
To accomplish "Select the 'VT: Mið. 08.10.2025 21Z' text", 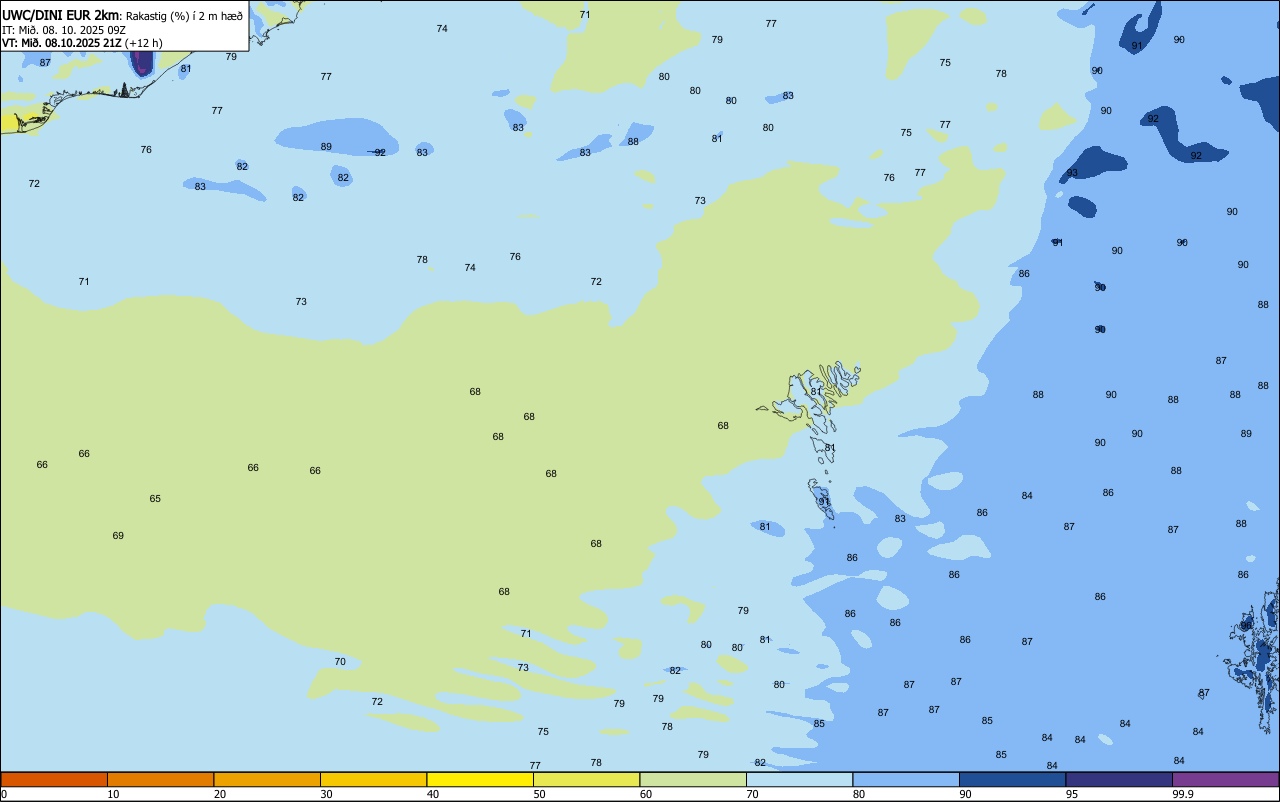I will point(62,43).
